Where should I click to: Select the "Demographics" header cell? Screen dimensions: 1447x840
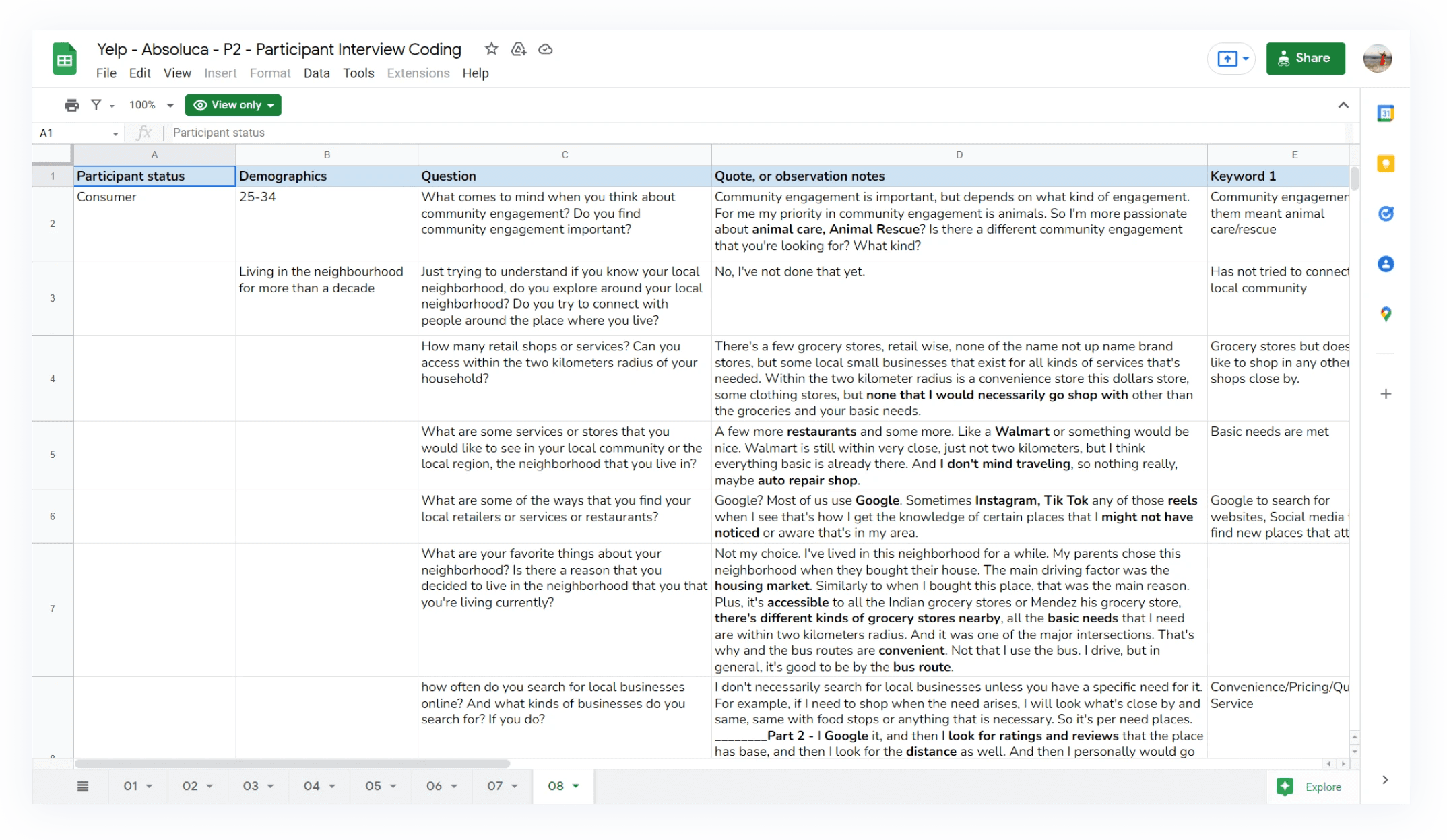(x=327, y=176)
